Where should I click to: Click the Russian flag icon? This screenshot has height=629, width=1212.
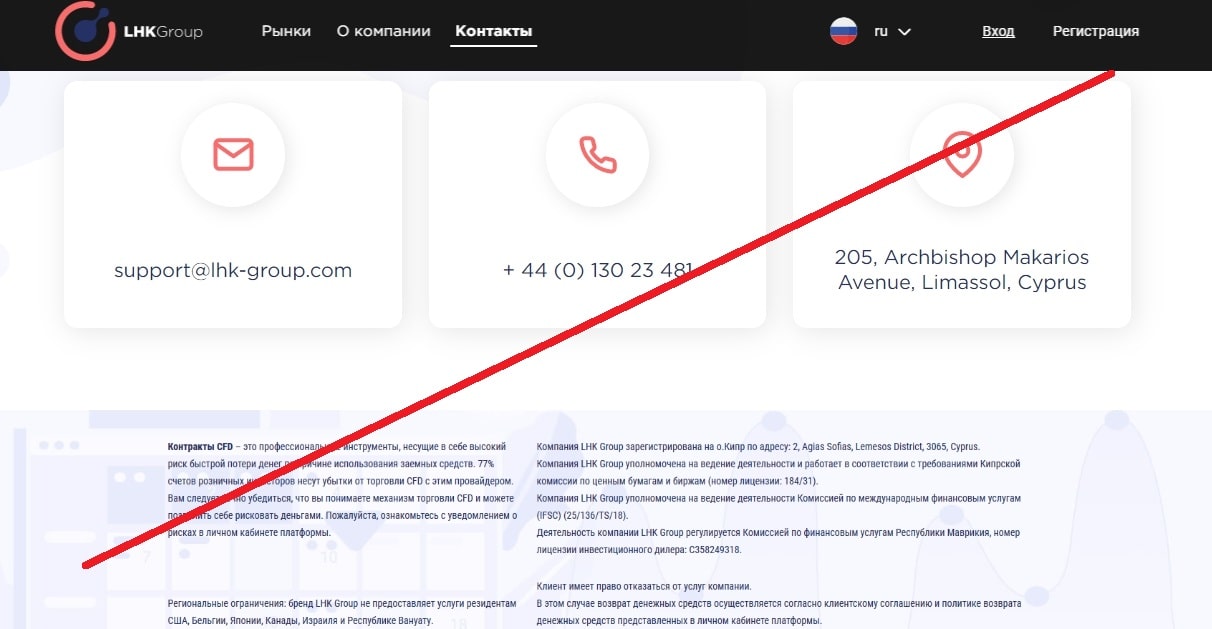[x=844, y=31]
